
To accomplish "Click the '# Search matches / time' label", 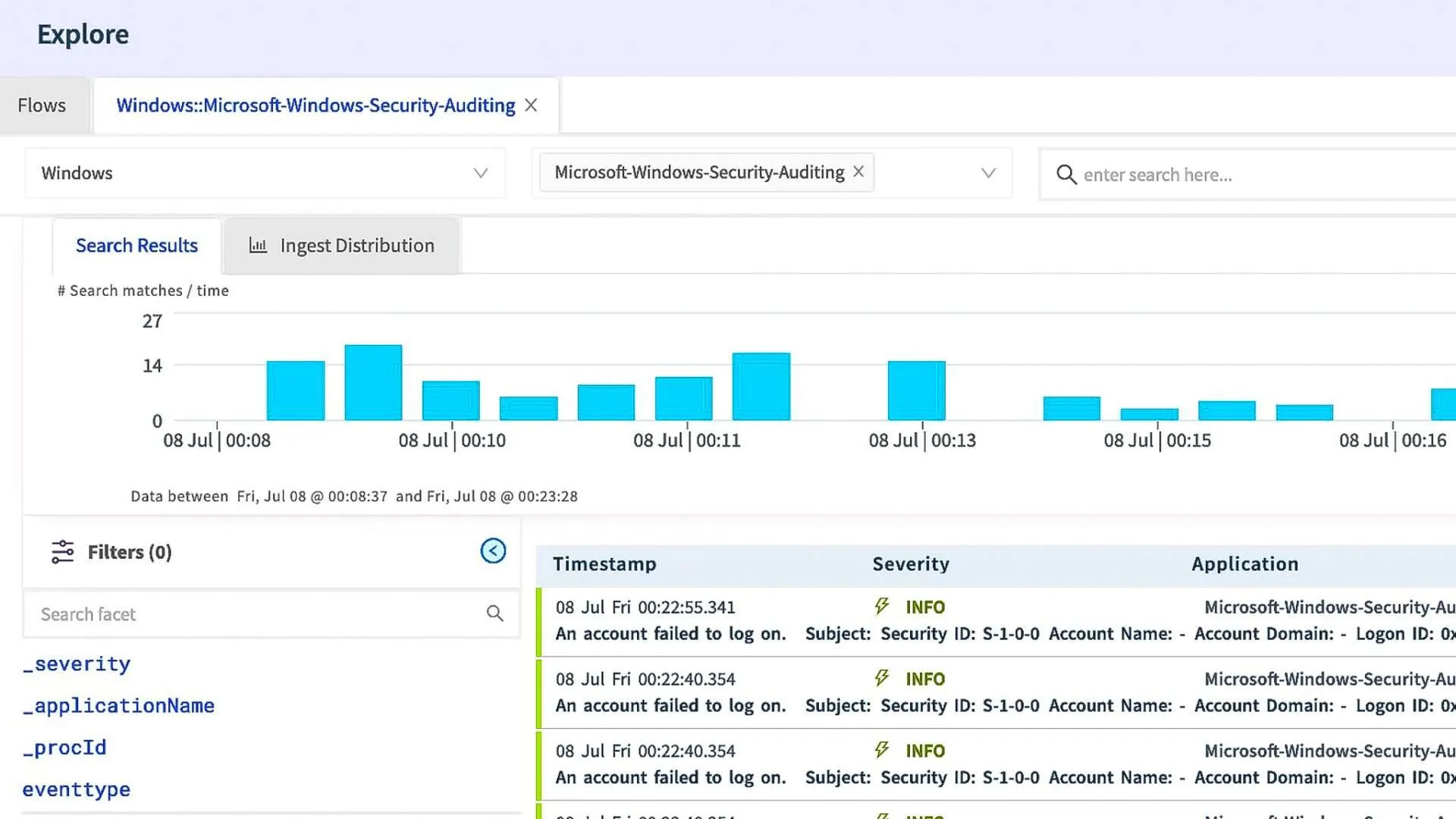I will click(x=143, y=290).
